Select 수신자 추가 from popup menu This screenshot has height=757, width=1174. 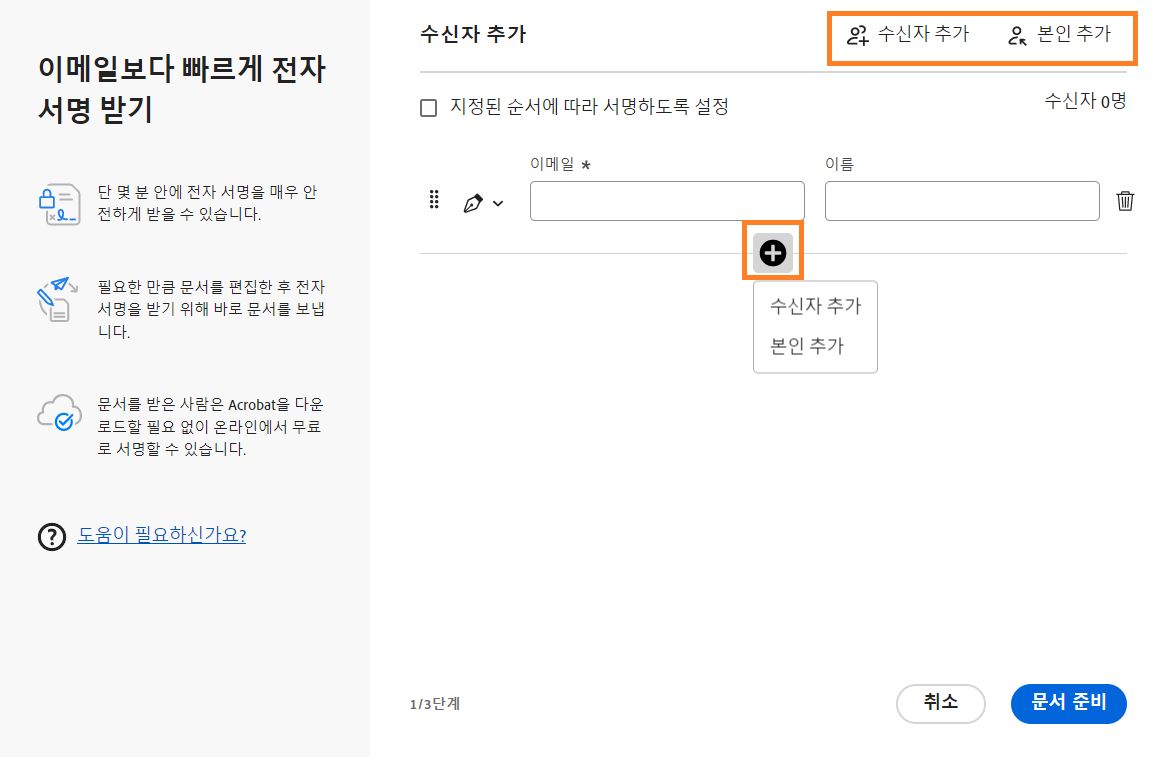pos(813,307)
